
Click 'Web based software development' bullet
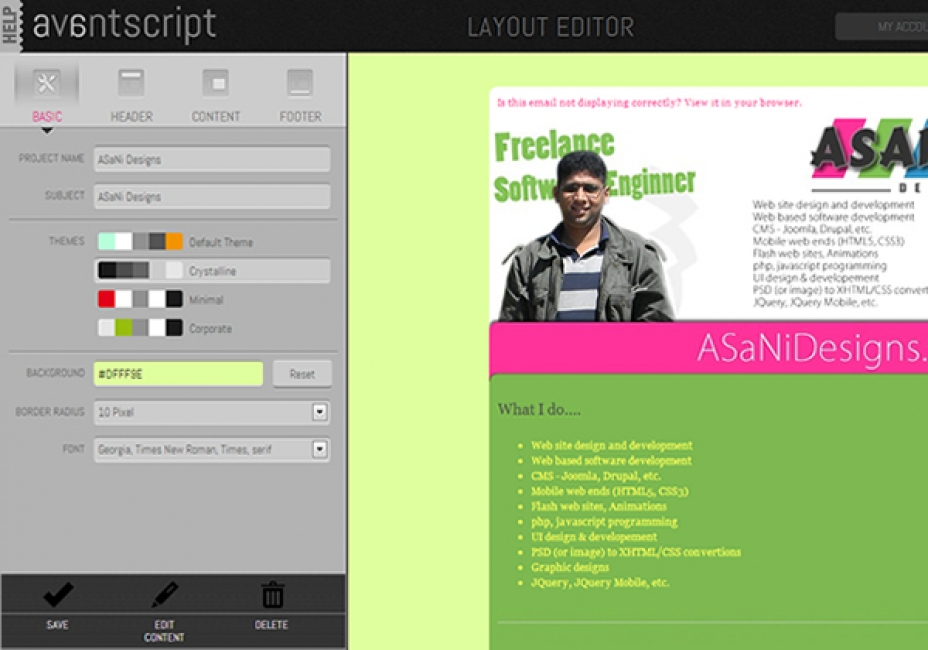click(x=611, y=461)
